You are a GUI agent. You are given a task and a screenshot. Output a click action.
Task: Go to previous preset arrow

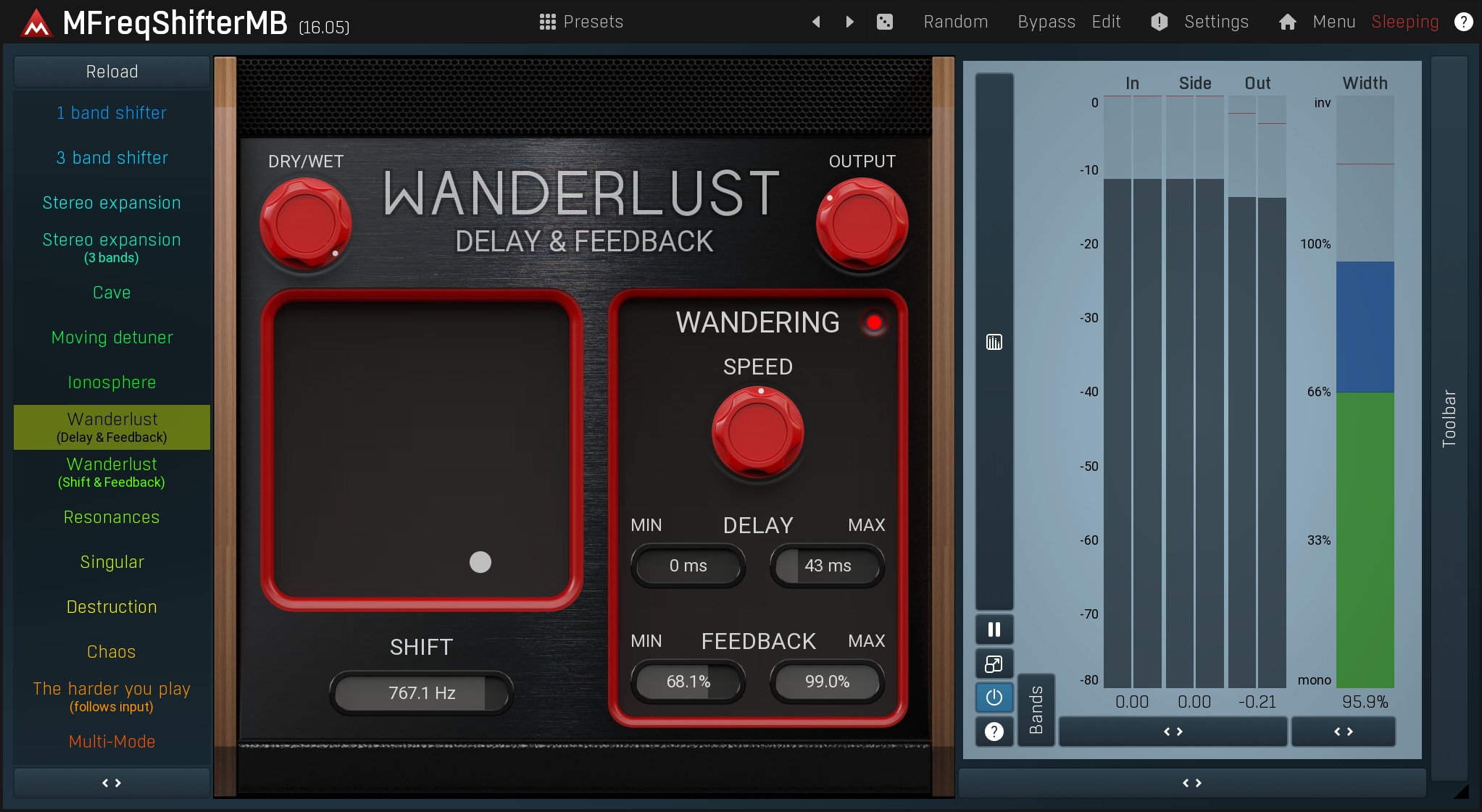816,22
